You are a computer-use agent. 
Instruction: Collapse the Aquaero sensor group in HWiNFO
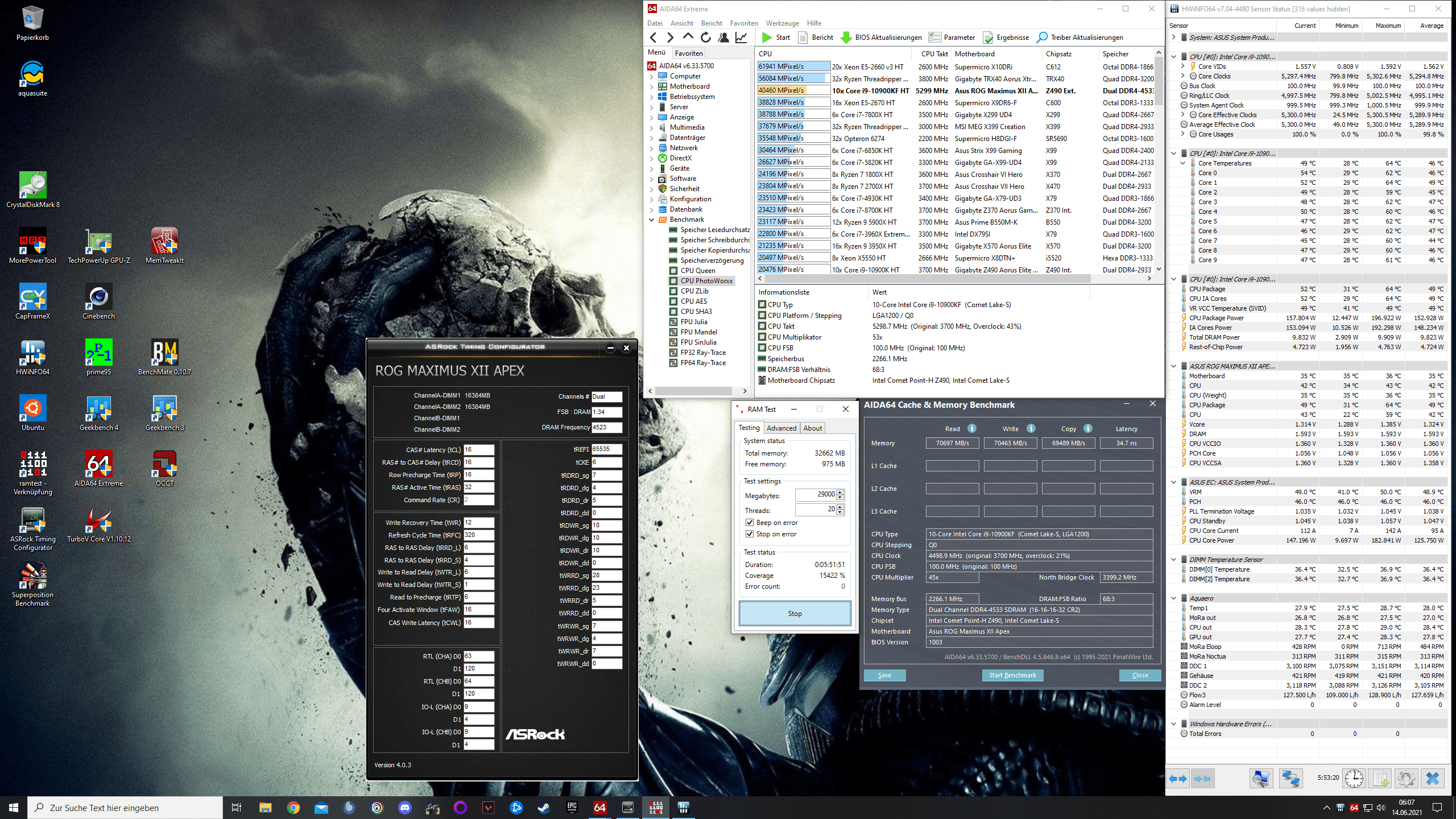coord(1173,598)
